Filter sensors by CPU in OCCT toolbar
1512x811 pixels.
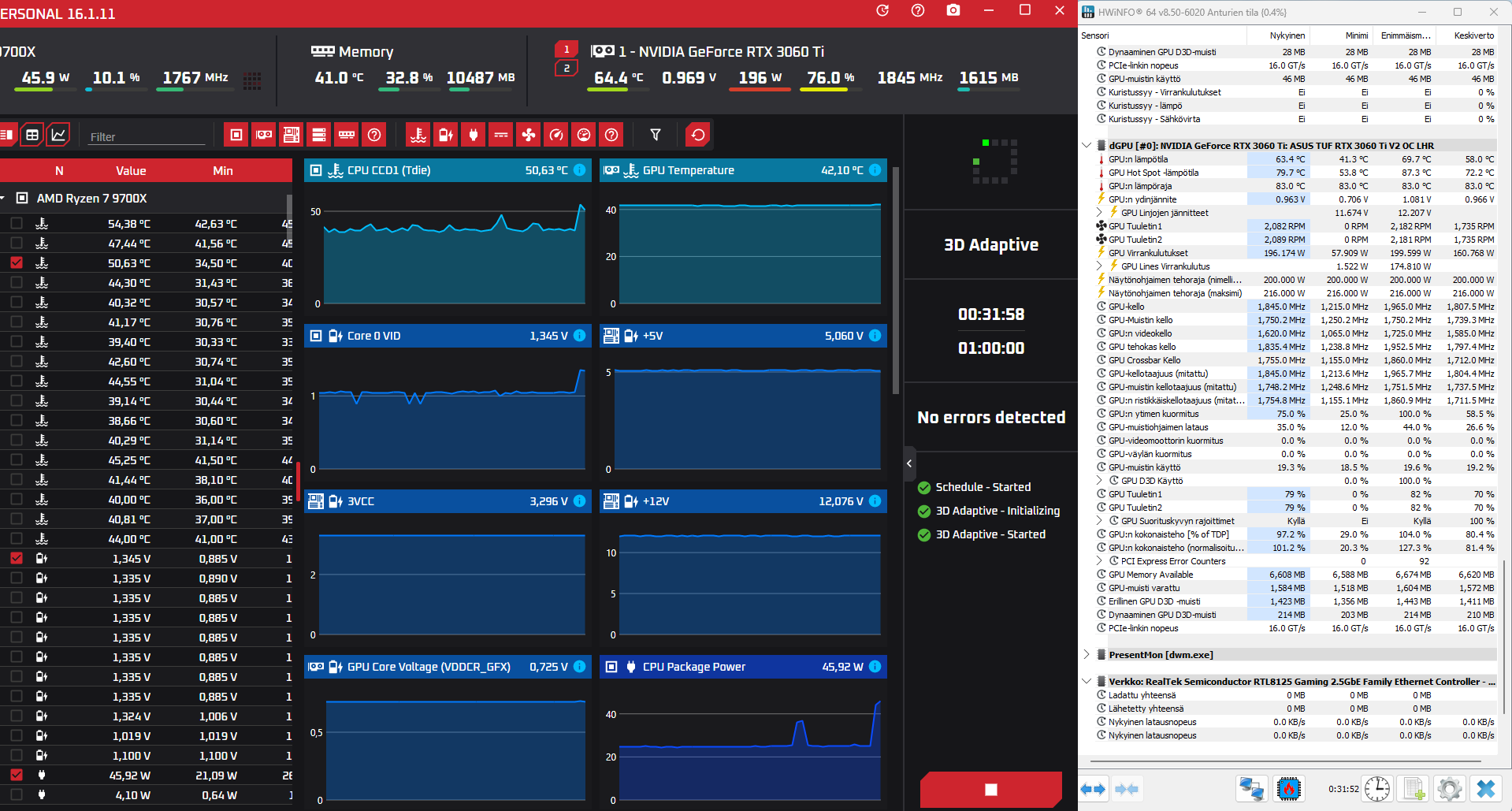pyautogui.click(x=236, y=135)
